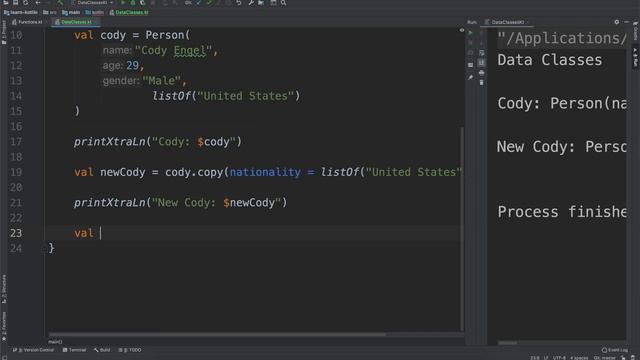Click the UTF-8 encoding status item
The width and height of the screenshot is (640, 360).
coord(559,358)
